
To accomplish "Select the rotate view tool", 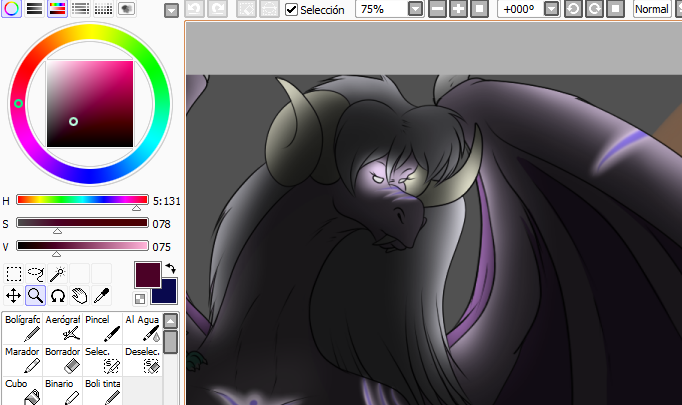I will pos(57,296).
